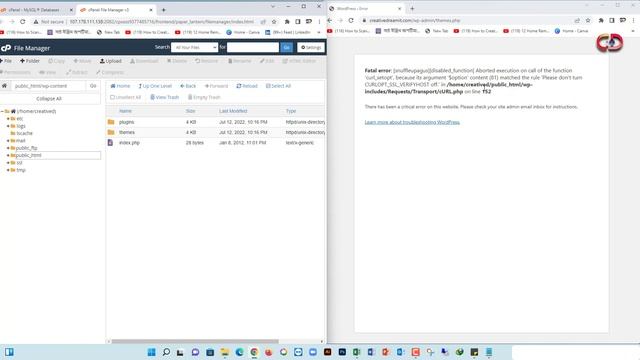Click Unselect All checkbox link

pos(125,97)
